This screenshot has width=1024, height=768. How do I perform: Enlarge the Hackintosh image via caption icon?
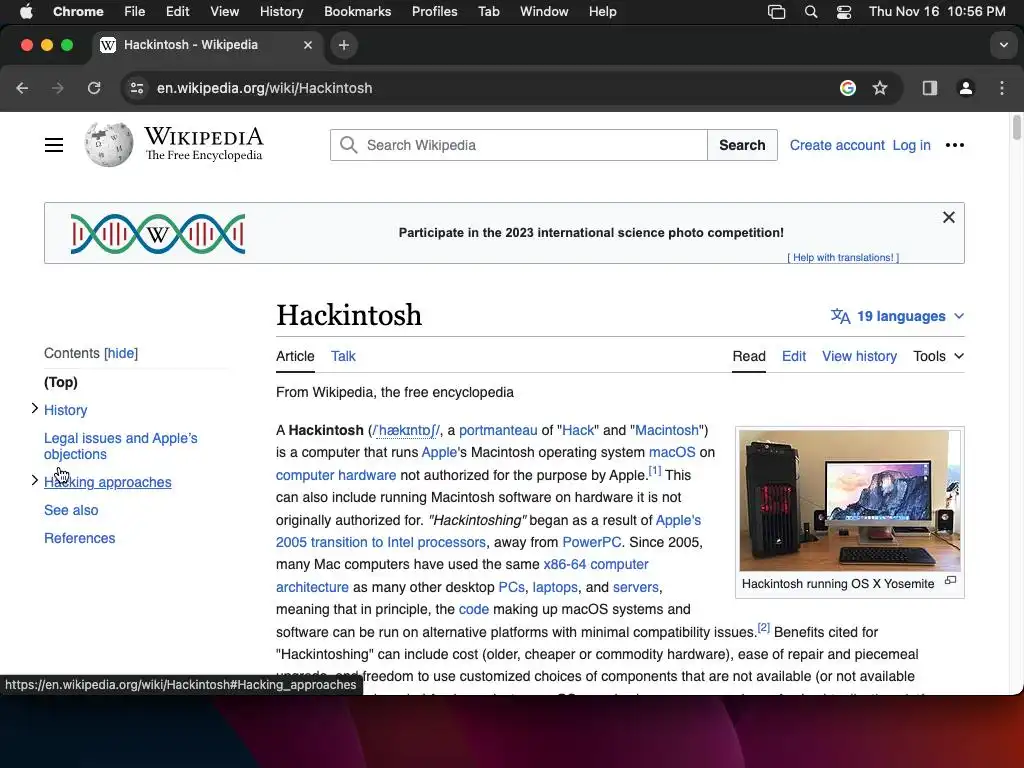point(951,581)
